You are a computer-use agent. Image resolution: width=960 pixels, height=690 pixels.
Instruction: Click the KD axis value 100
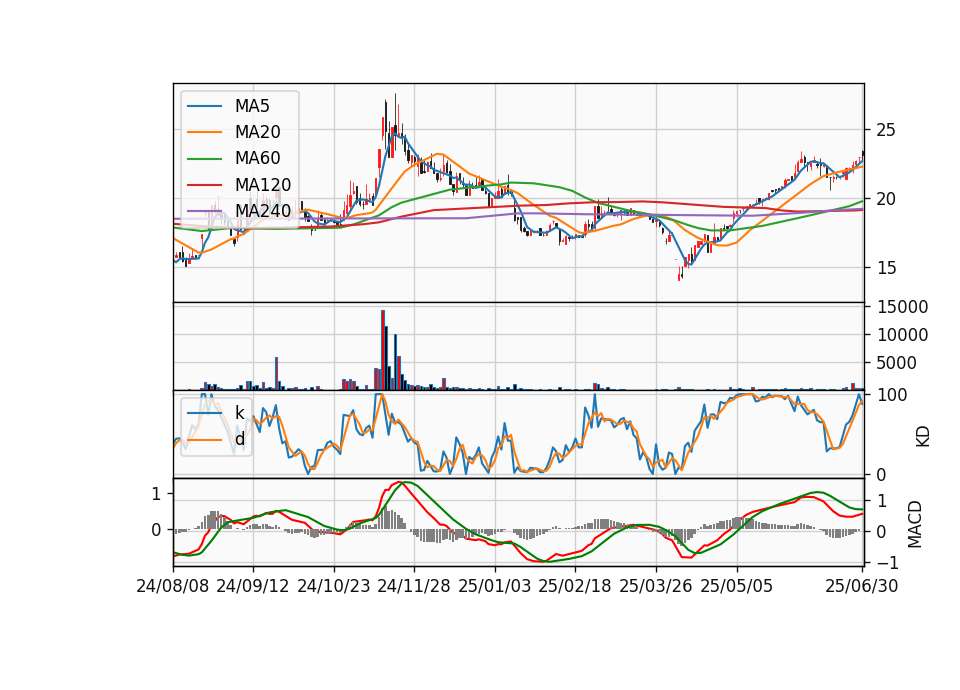(893, 395)
